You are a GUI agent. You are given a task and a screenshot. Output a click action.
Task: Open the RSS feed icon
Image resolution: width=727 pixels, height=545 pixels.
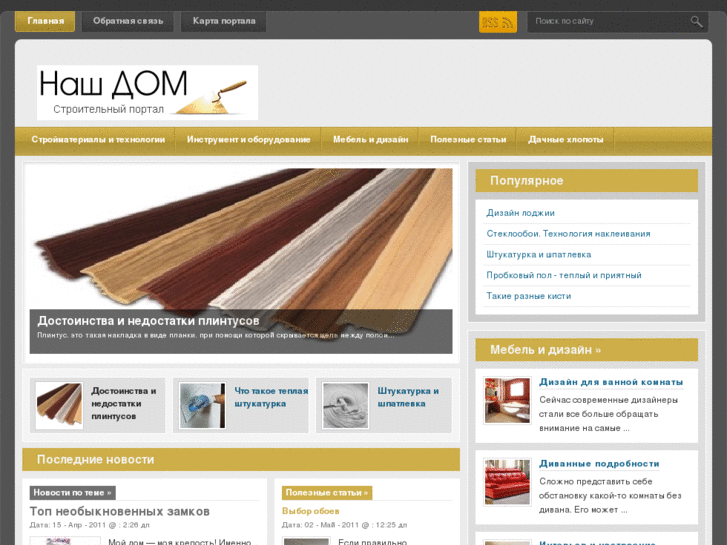497,22
